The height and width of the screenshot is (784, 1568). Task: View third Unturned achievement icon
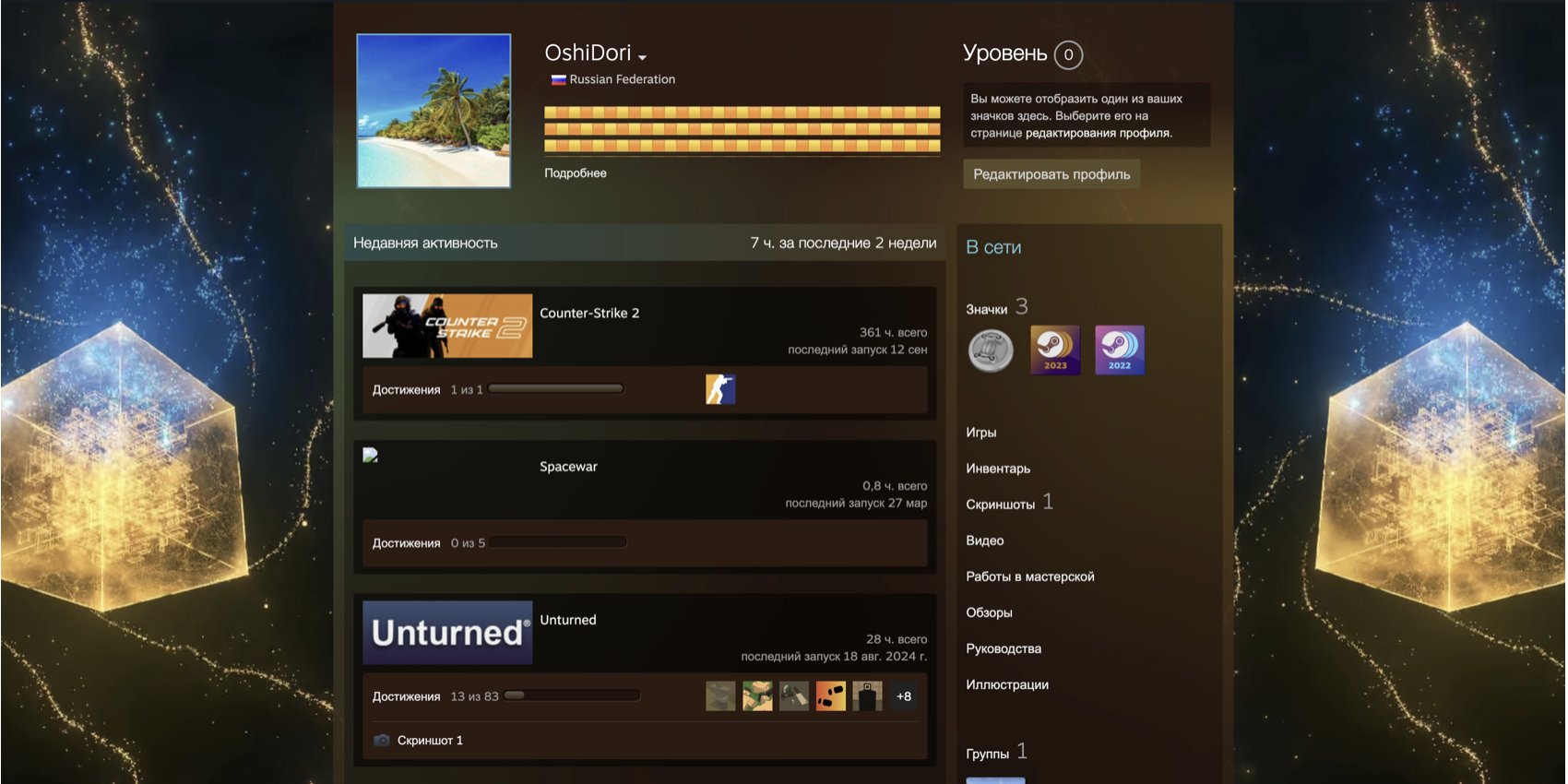(x=794, y=696)
